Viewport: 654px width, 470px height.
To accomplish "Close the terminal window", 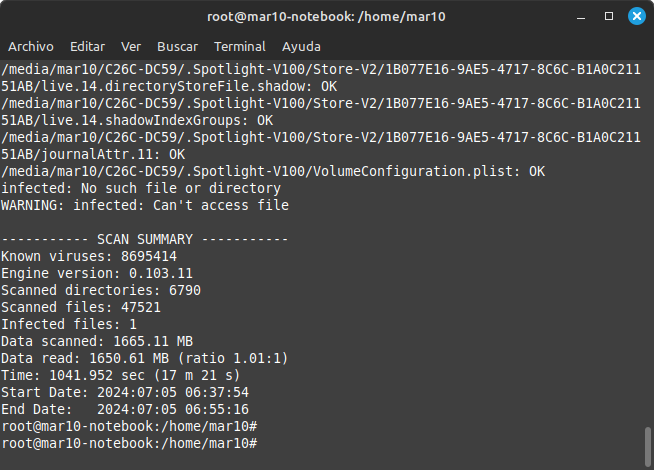I will pyautogui.click(x=635, y=17).
